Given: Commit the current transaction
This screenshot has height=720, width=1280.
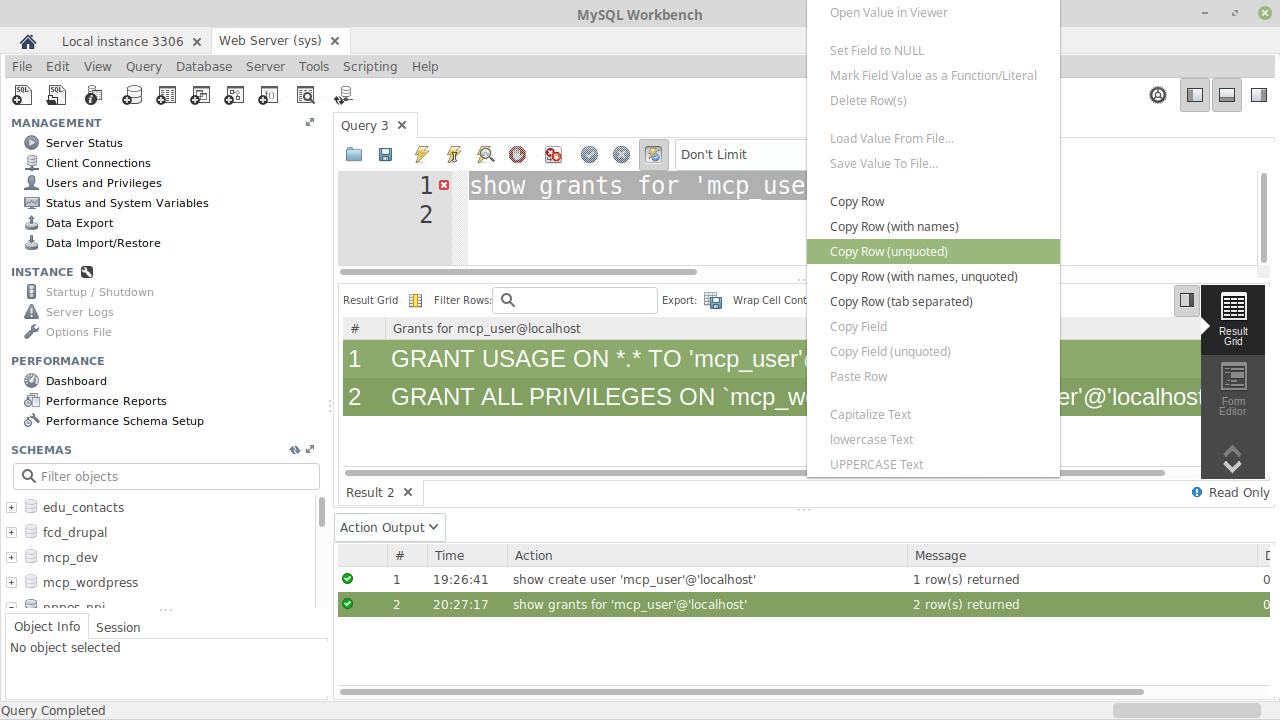Looking at the screenshot, I should point(589,155).
